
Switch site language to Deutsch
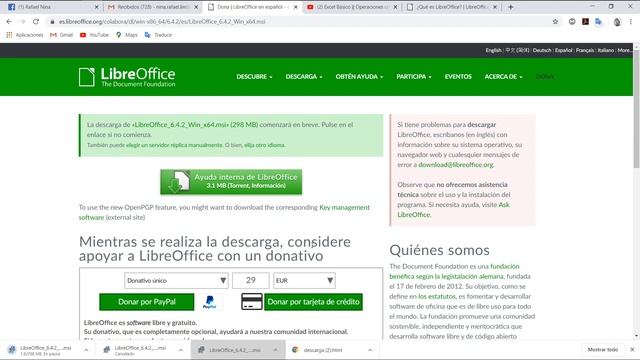point(542,50)
